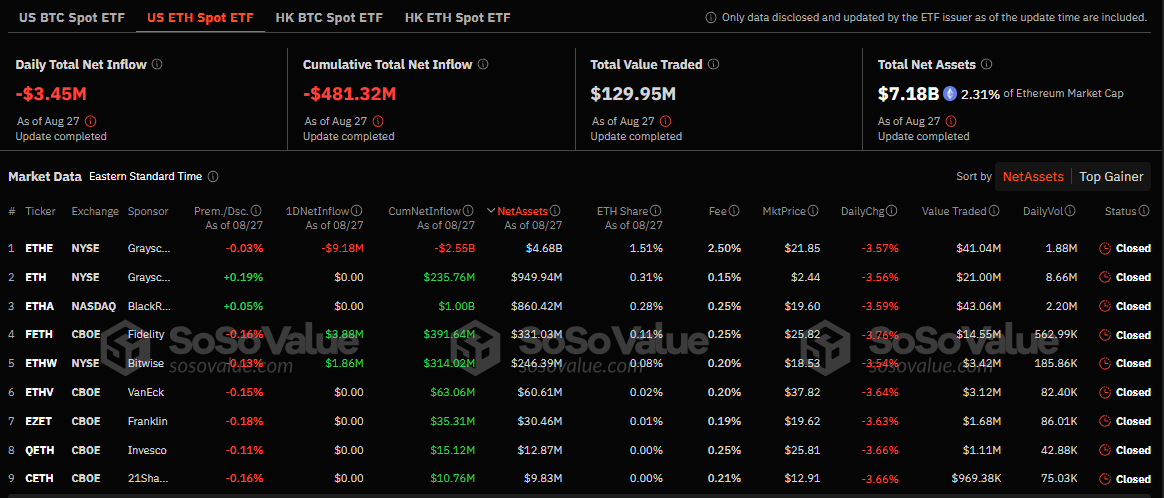This screenshot has width=1164, height=498.
Task: Open the US BTC Spot ETF tab
Action: coord(71,17)
